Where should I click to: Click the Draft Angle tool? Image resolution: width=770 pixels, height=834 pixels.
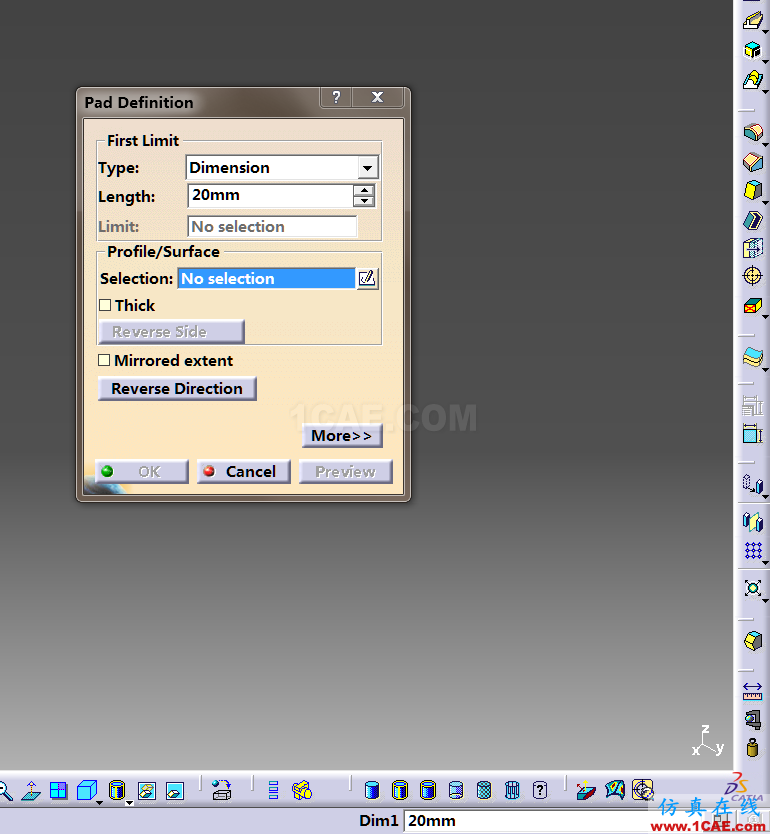tap(752, 190)
